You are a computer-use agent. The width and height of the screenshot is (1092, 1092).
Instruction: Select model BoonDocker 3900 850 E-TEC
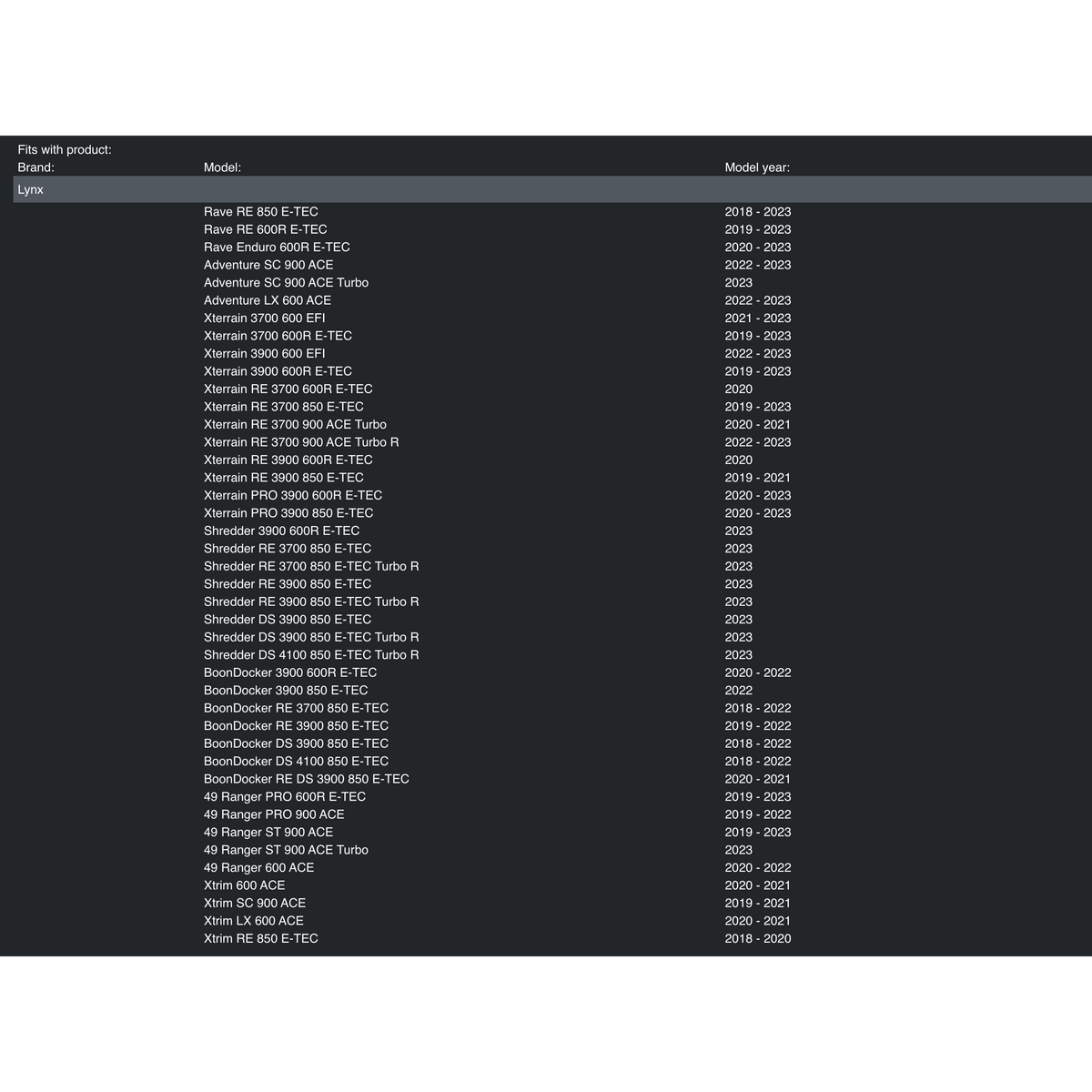pyautogui.click(x=286, y=691)
